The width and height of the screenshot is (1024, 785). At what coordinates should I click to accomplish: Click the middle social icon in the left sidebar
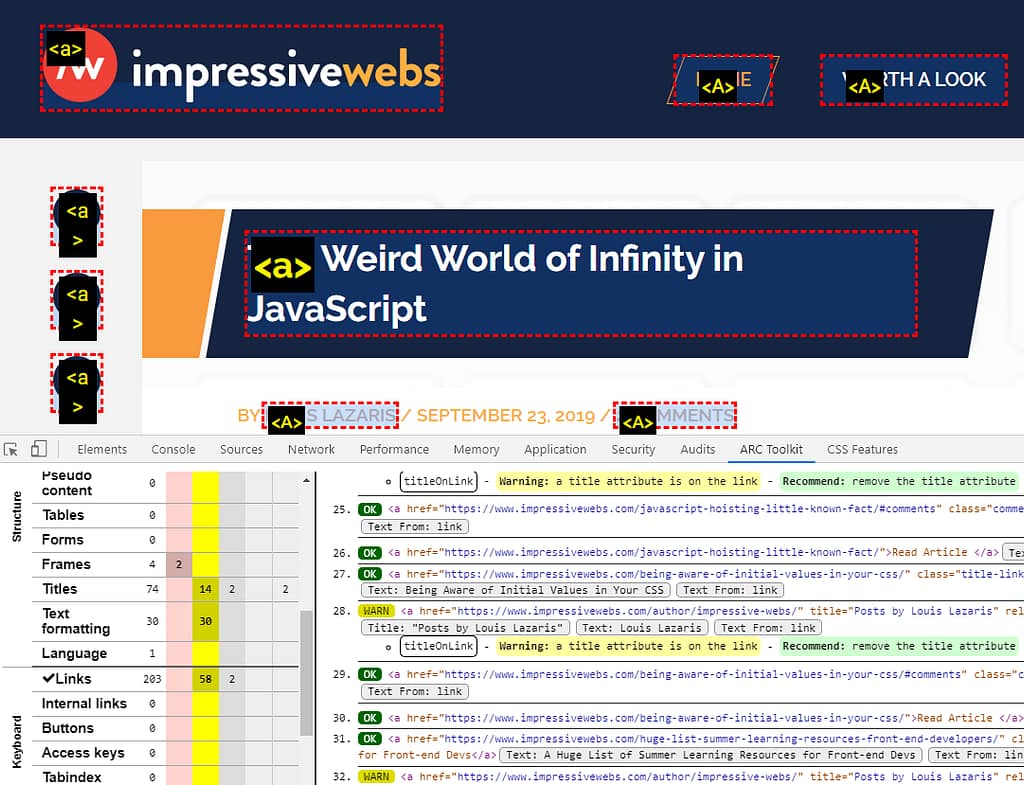click(x=77, y=304)
